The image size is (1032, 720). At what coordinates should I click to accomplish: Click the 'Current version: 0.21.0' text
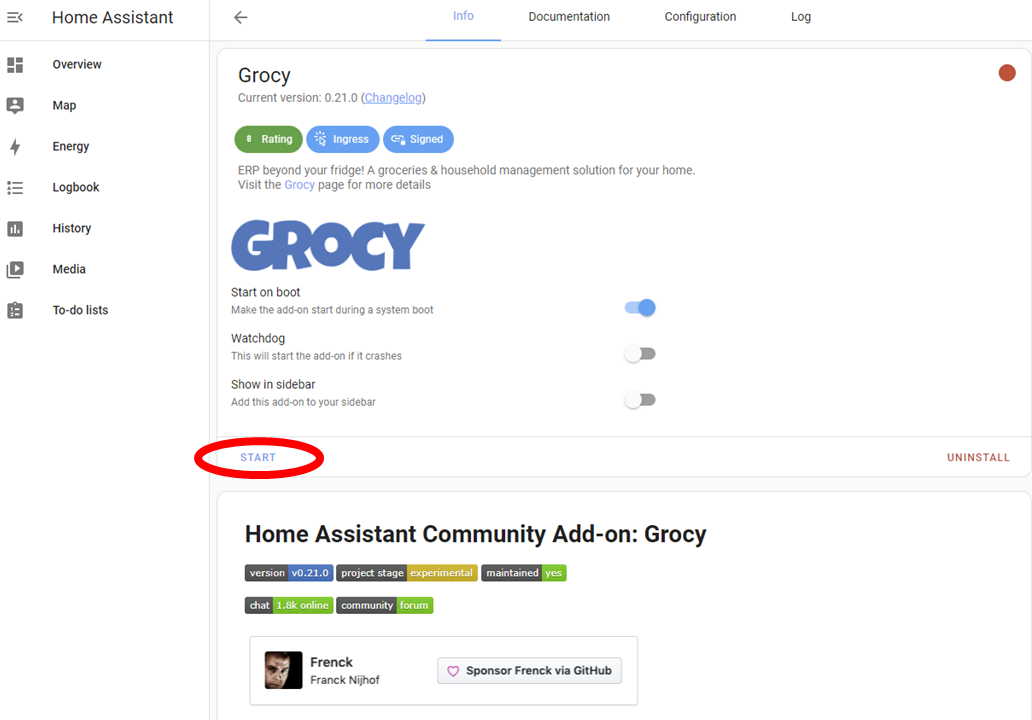[297, 97]
